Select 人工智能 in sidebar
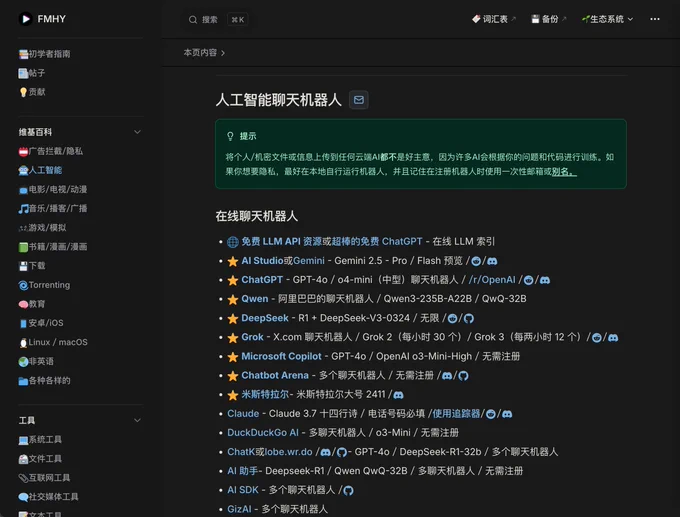 (40, 170)
